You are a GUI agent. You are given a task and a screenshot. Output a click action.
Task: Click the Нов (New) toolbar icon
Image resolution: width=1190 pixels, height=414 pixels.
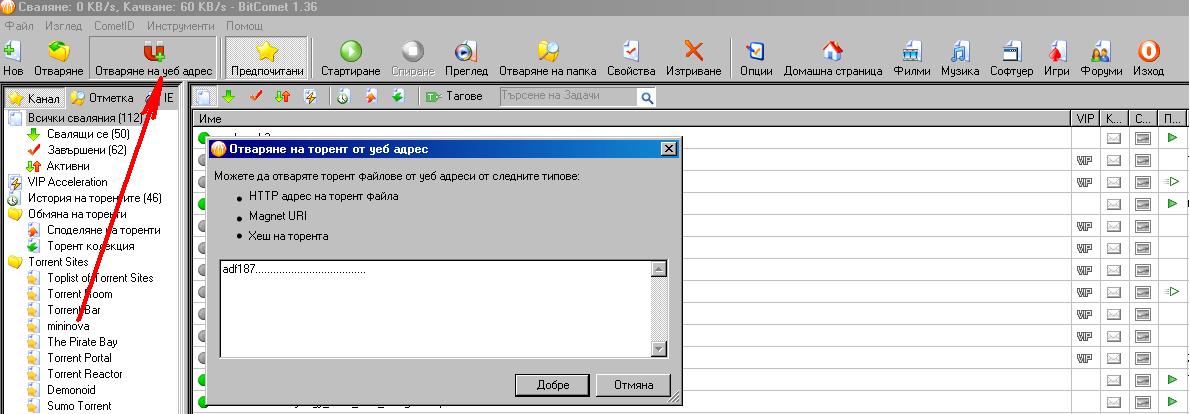tap(12, 52)
